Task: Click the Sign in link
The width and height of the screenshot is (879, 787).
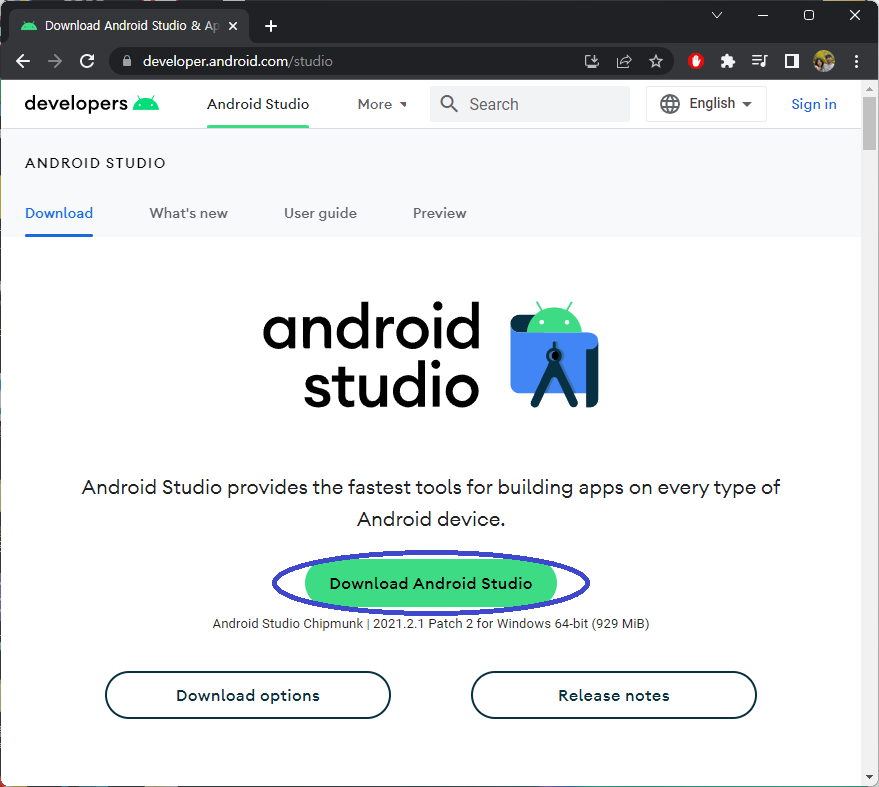Action: coord(813,104)
